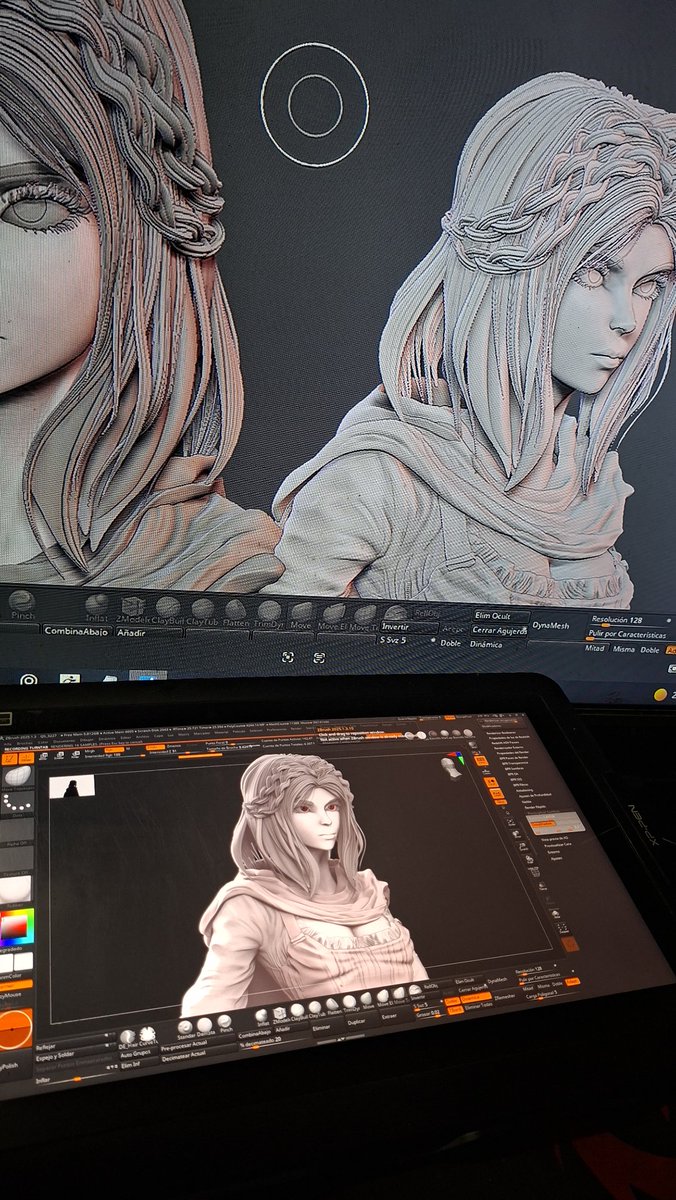This screenshot has width=676, height=1200.
Task: Choose the Flatten brush on the monitor
Action: 236,613
